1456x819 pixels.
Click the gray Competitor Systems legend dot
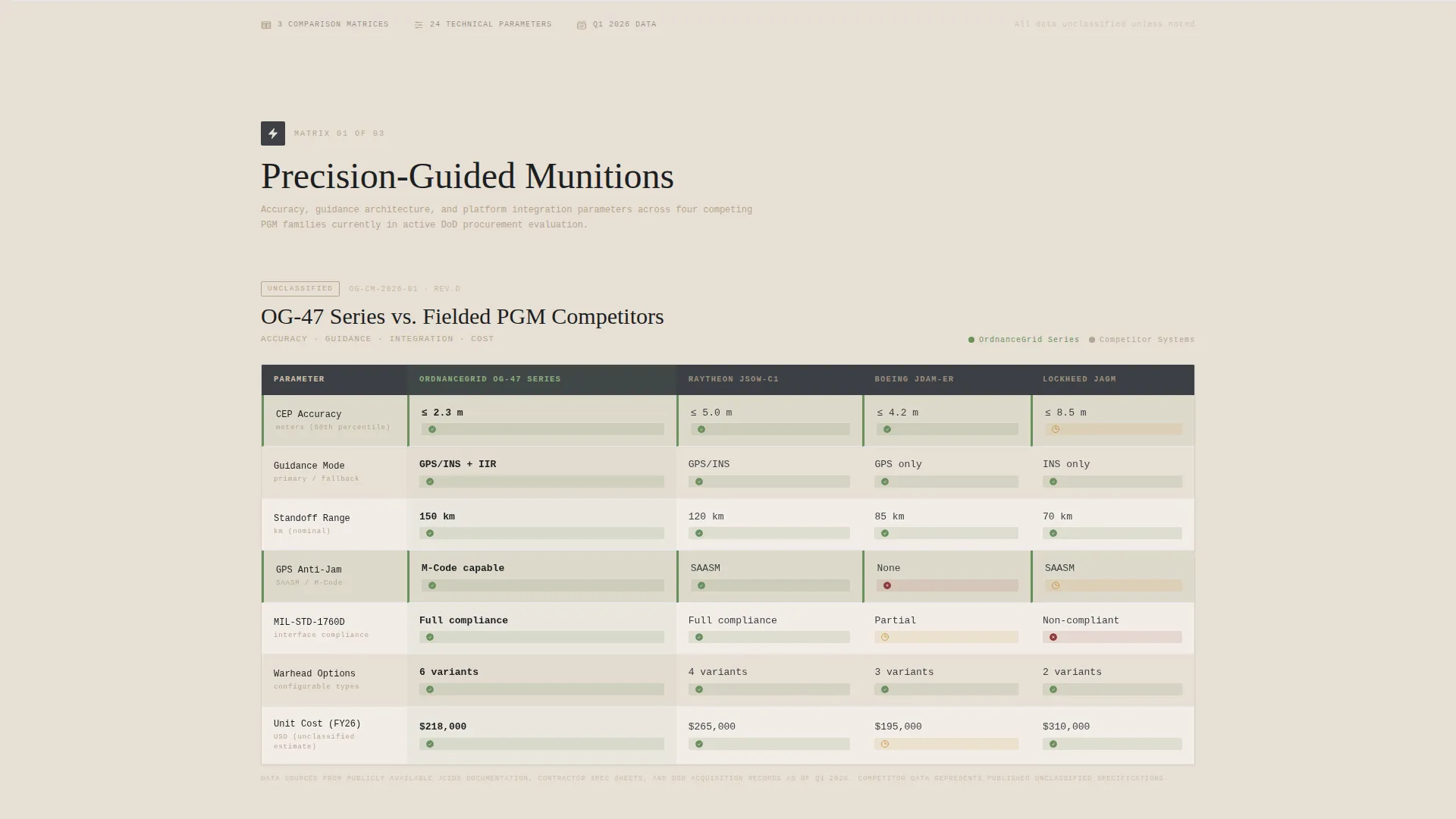click(1092, 340)
